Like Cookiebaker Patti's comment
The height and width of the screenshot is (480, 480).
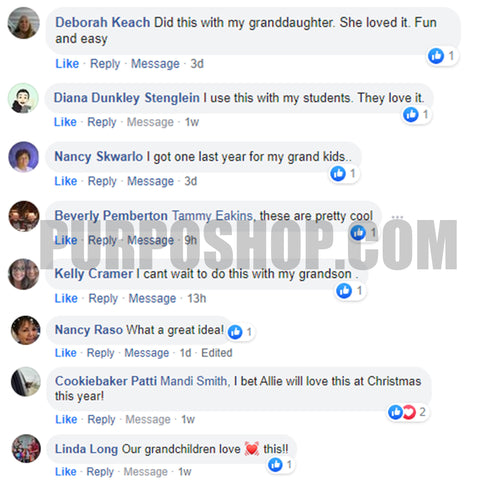click(x=66, y=419)
